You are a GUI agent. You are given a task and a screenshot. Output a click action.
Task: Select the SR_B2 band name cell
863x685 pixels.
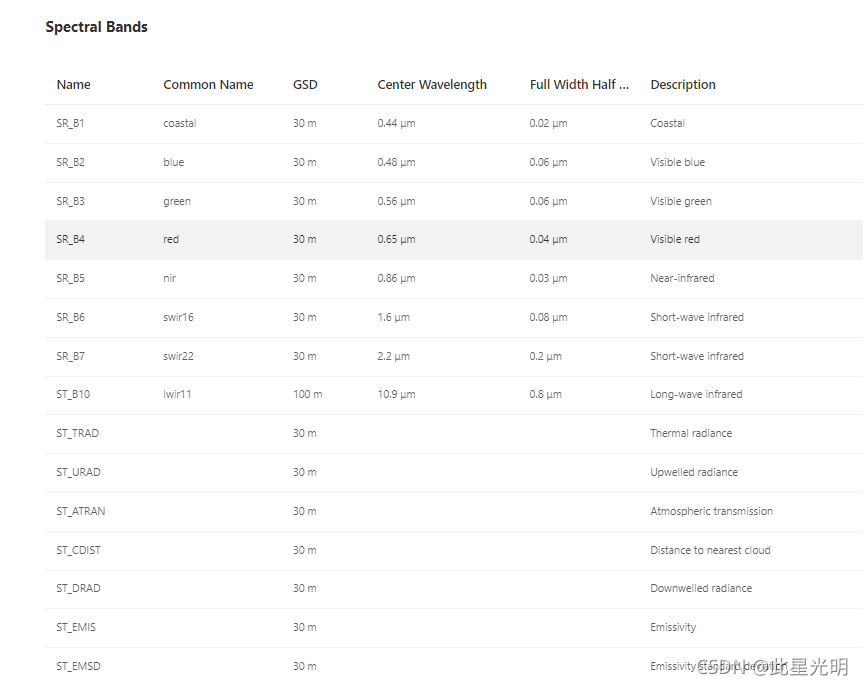[70, 162]
